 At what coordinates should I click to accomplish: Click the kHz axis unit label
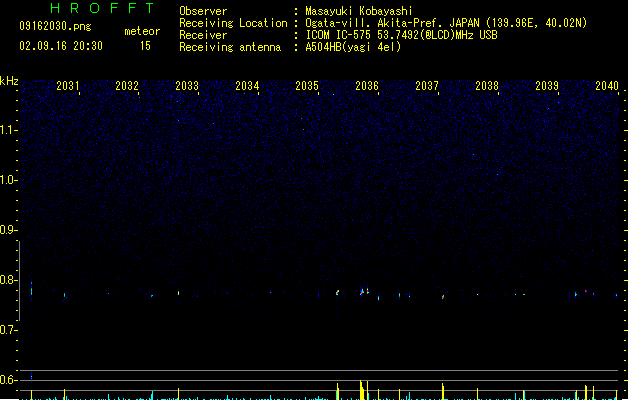[9, 81]
